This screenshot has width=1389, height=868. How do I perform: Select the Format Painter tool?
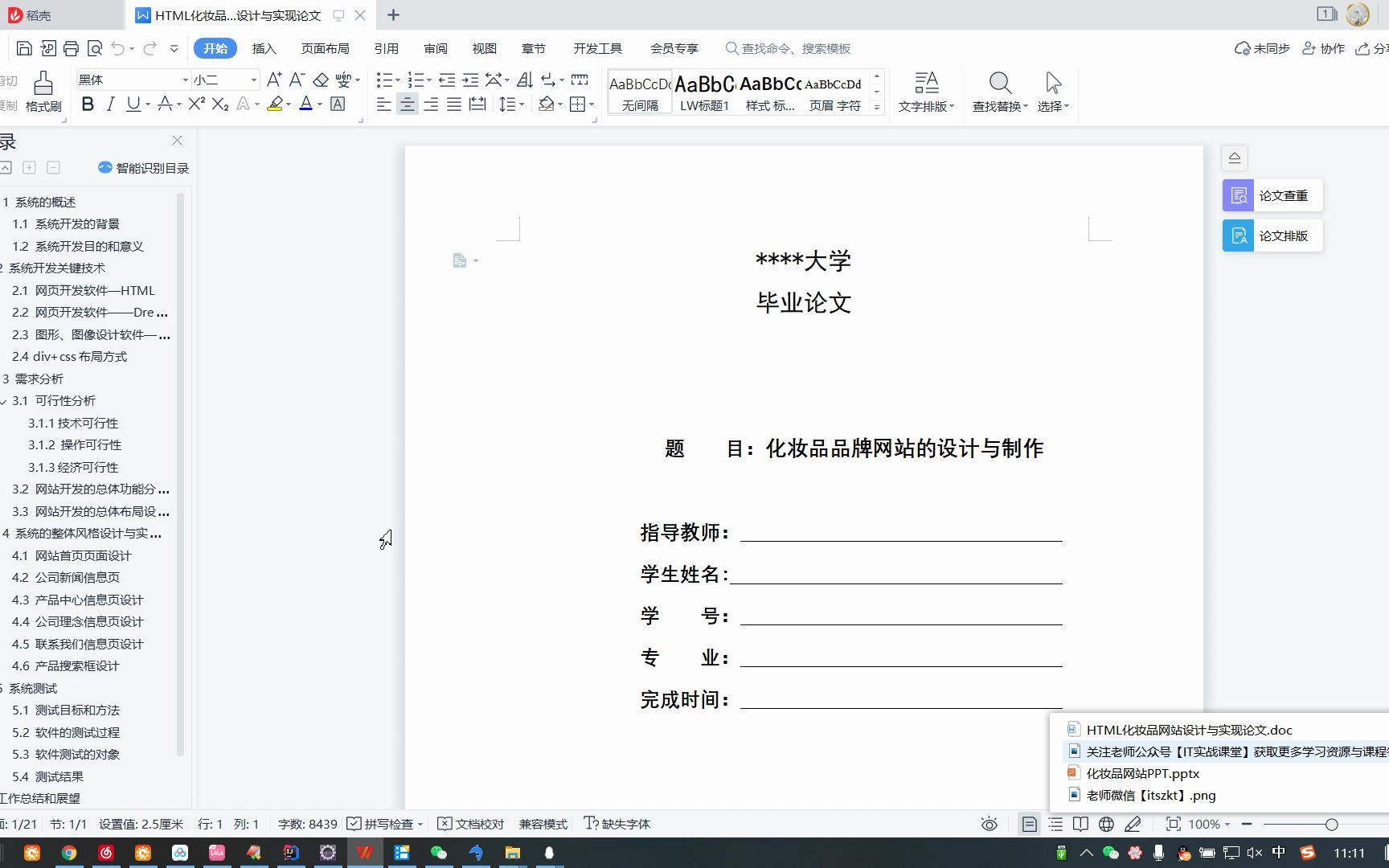[x=43, y=90]
